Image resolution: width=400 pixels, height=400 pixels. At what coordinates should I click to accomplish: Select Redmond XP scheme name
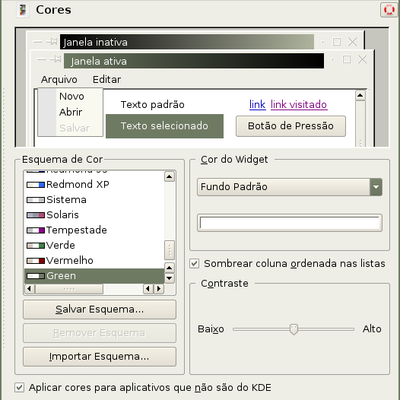pos(78,184)
